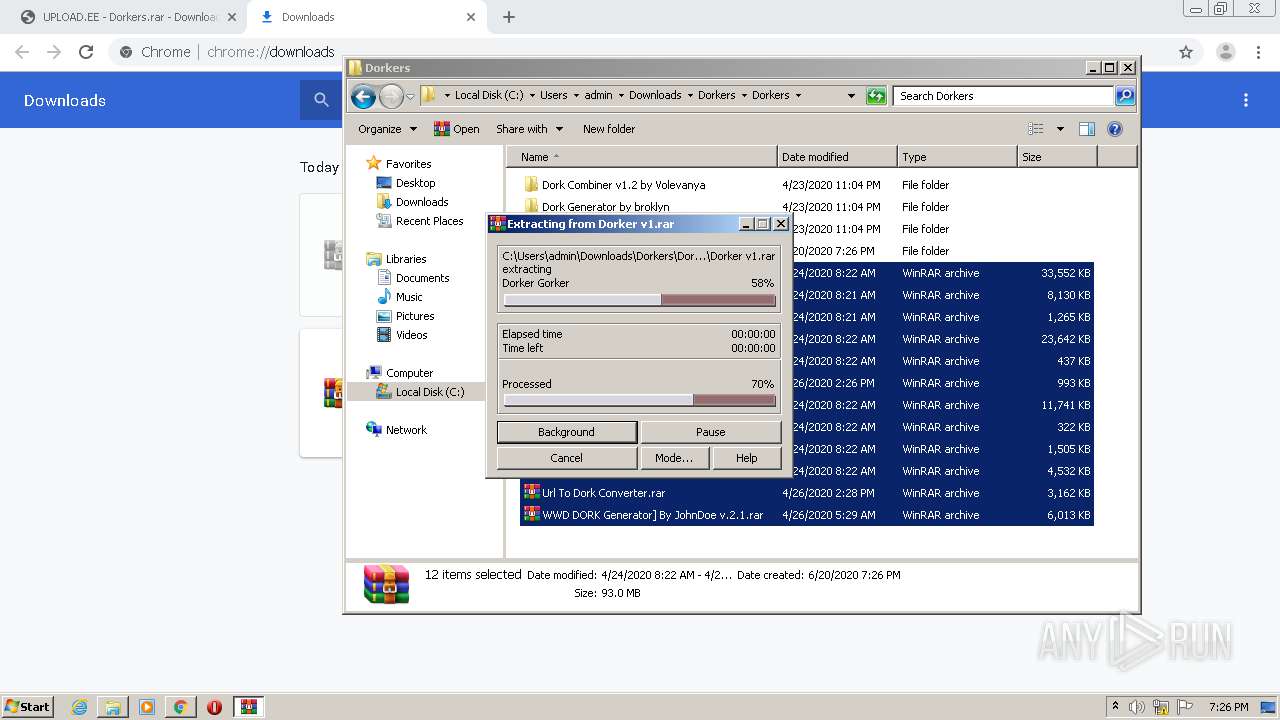The image size is (1280, 720).
Task: Open the Organize menu
Action: 387,129
